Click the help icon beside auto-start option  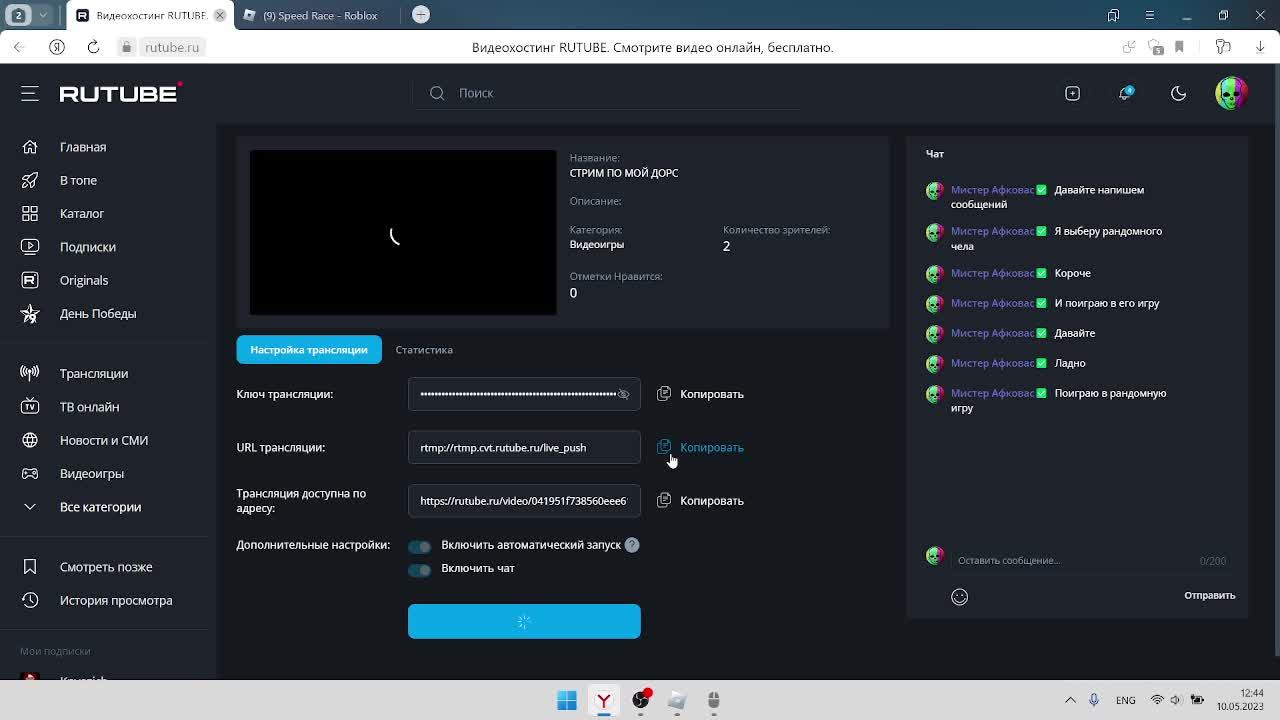632,545
